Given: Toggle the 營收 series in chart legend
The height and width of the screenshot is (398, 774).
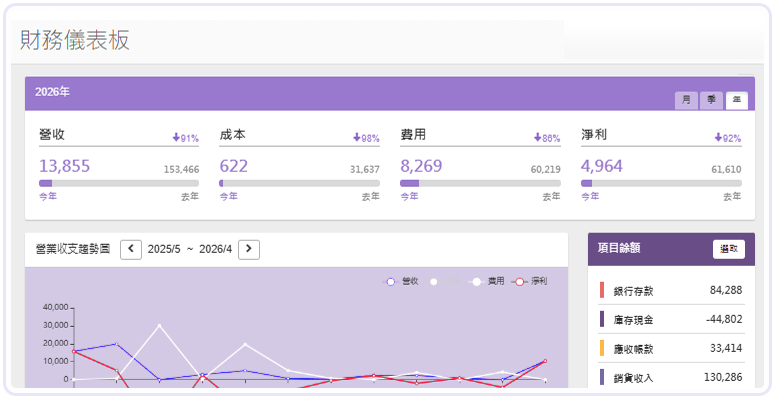Looking at the screenshot, I should click(401, 281).
